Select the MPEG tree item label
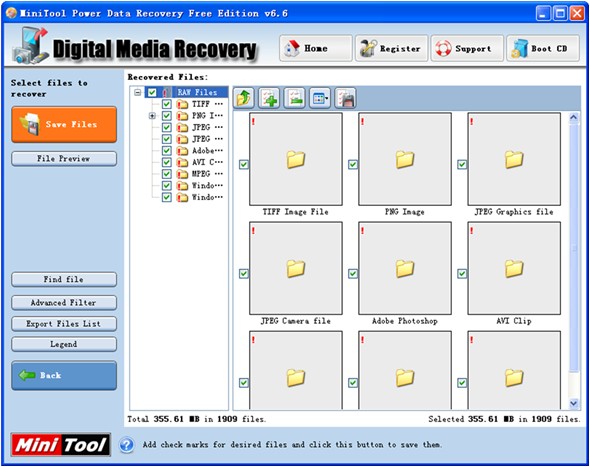Viewport: 590px width, 467px height. 207,174
